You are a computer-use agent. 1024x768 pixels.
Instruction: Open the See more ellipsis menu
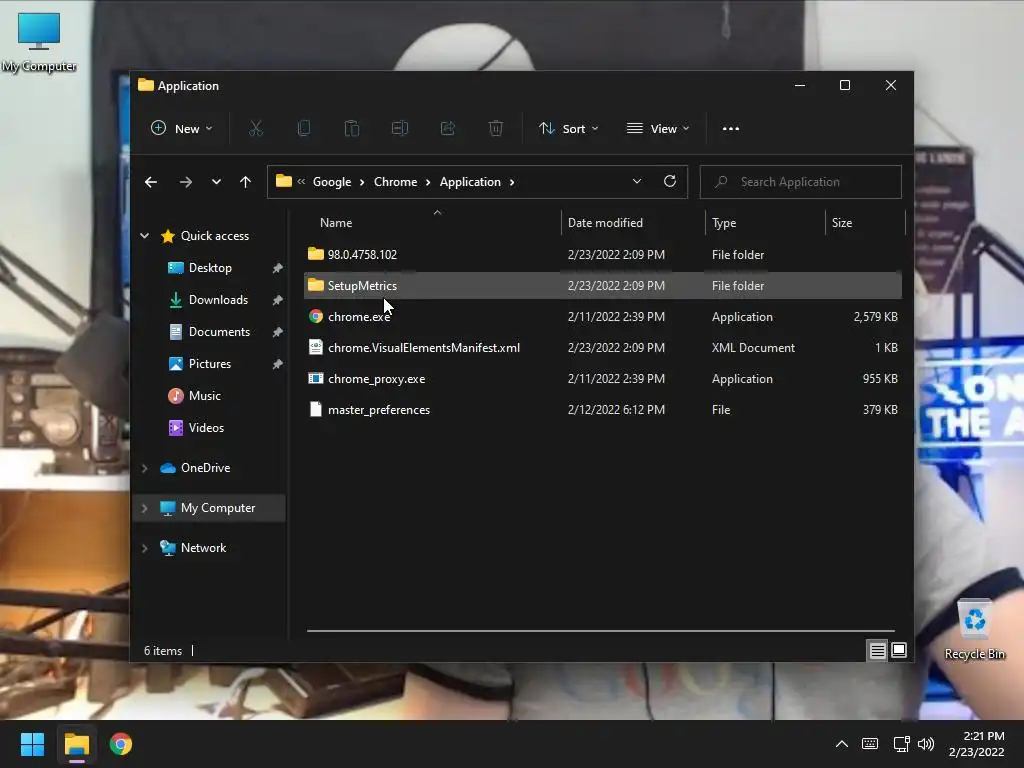click(x=731, y=129)
